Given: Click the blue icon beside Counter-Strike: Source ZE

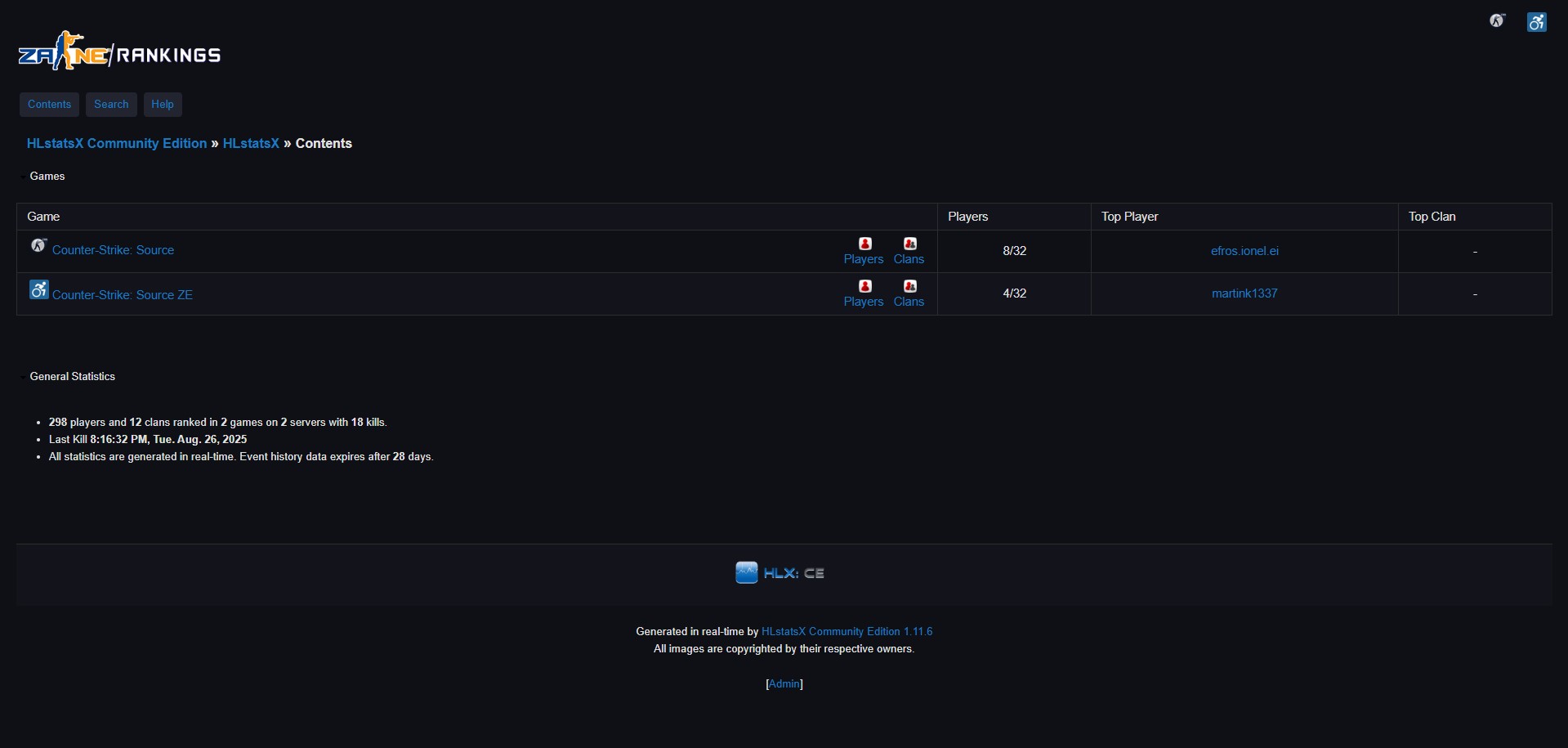Looking at the screenshot, I should pos(38,289).
